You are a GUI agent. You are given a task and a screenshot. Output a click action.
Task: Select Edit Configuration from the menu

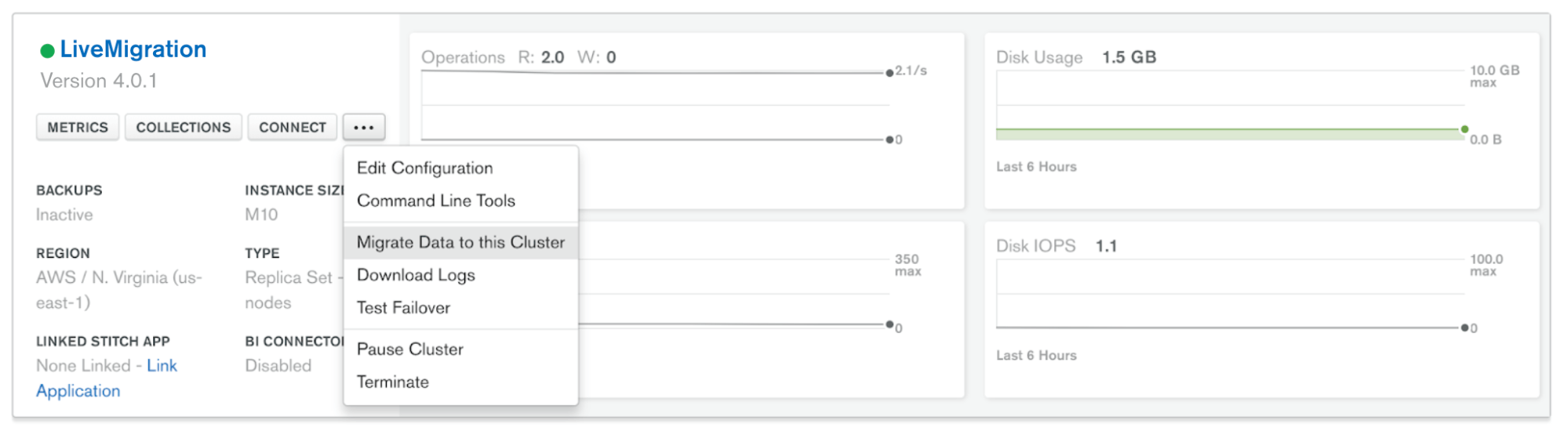point(424,168)
